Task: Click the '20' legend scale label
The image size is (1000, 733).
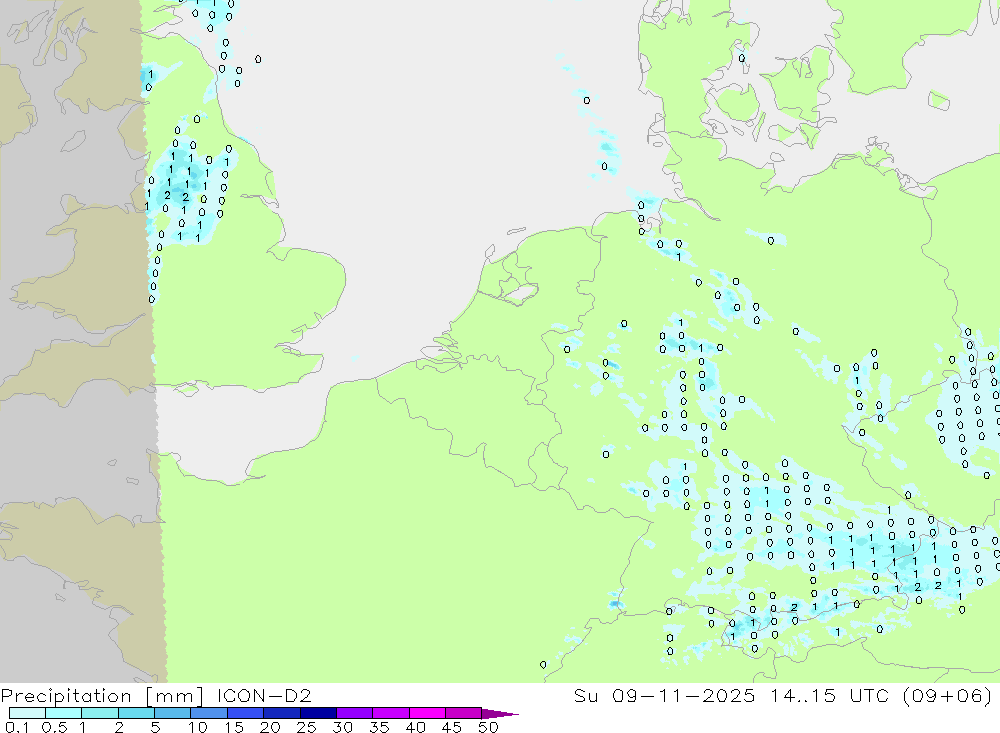Action: (x=270, y=727)
